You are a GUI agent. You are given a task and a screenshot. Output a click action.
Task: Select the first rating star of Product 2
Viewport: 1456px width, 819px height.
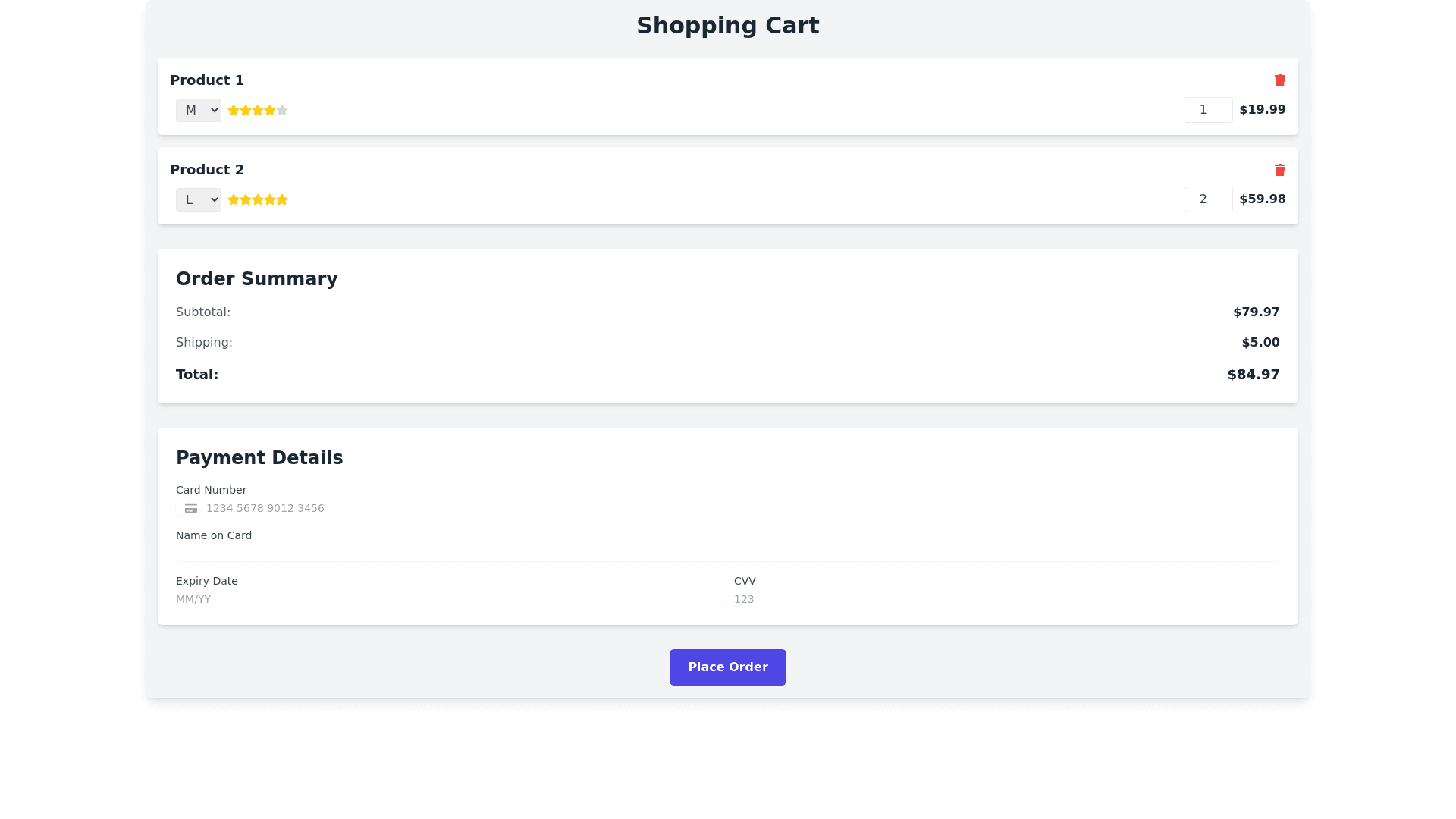(234, 199)
